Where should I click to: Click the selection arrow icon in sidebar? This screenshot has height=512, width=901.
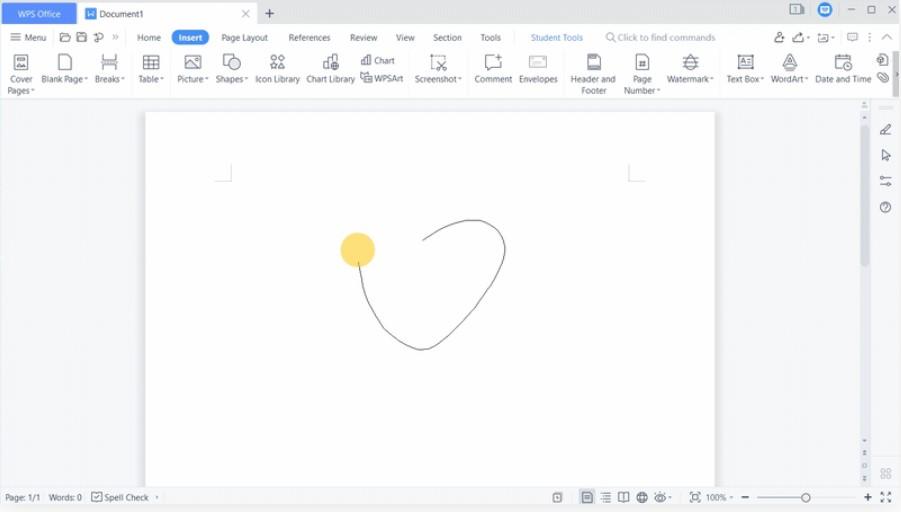pos(885,155)
